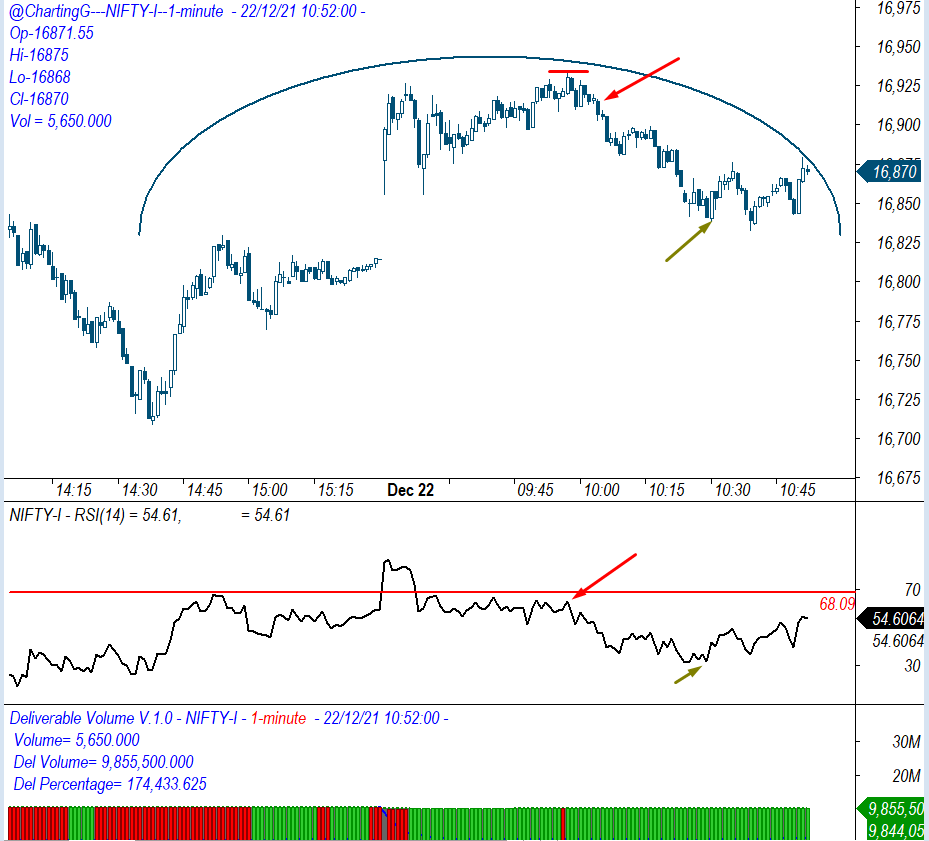Click the 20M volume axis label
Image resolution: width=929 pixels, height=841 pixels.
pos(906,776)
